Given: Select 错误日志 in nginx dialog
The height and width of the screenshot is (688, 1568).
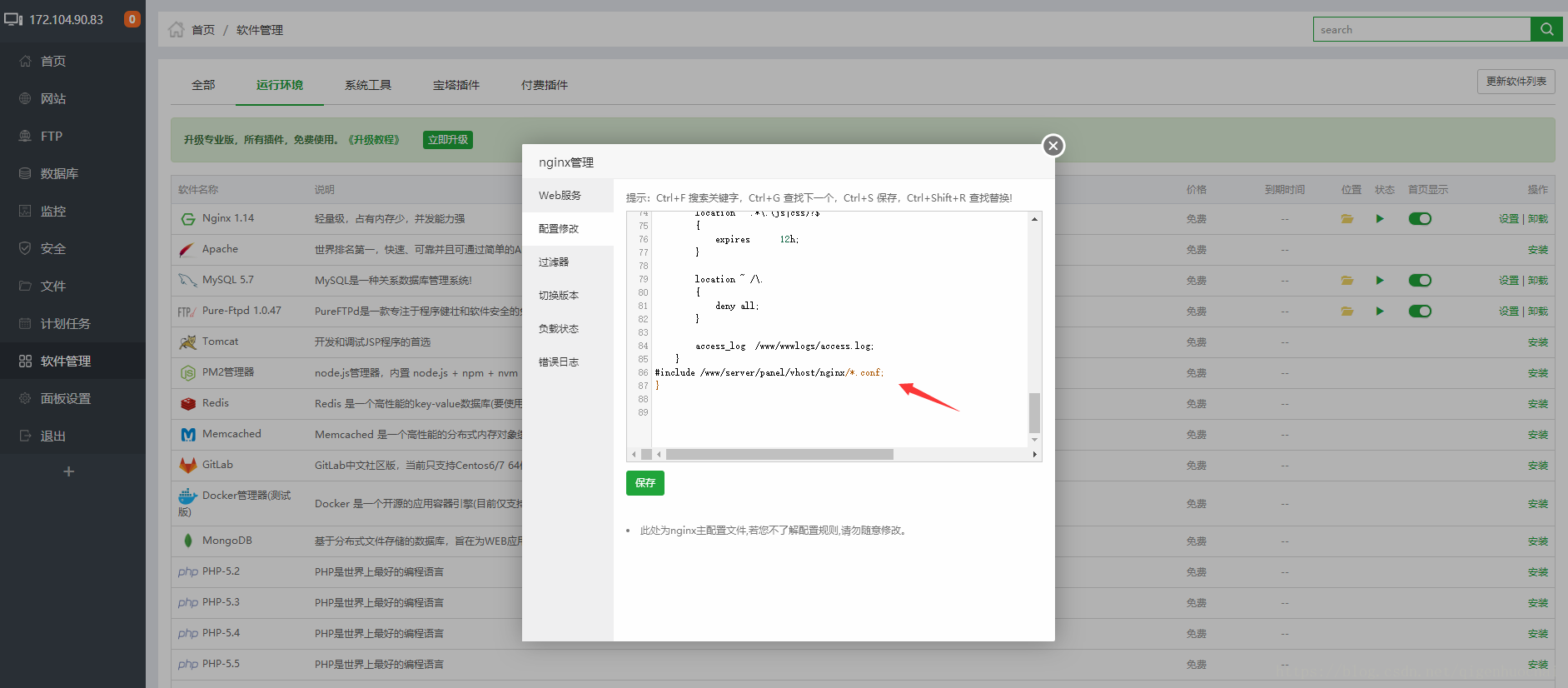Looking at the screenshot, I should point(568,362).
